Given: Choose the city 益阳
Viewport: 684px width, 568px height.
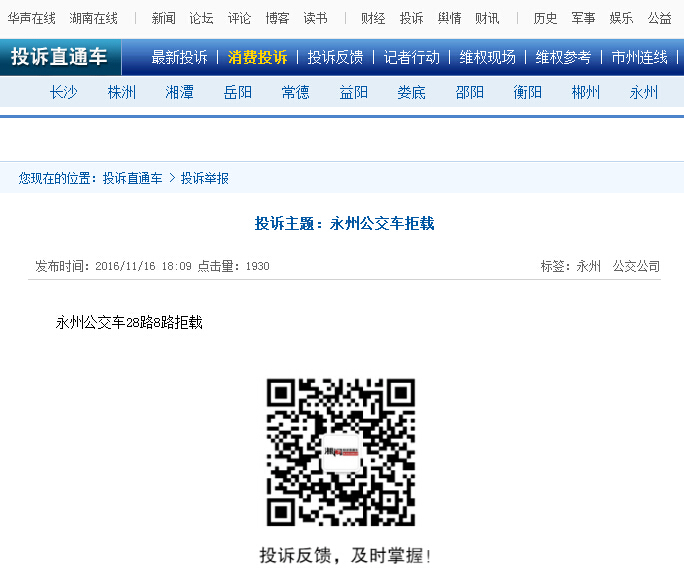Looking at the screenshot, I should pyautogui.click(x=353, y=92).
